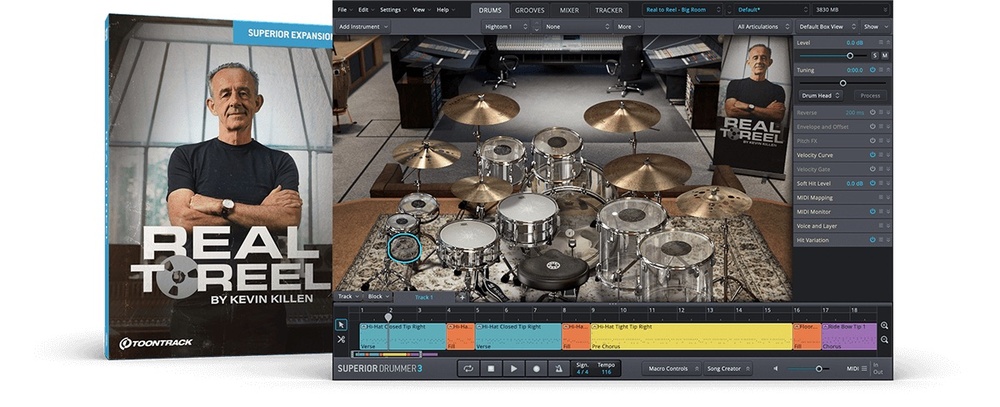Open the More dropdown
This screenshot has height=407, width=1000.
pyautogui.click(x=629, y=27)
